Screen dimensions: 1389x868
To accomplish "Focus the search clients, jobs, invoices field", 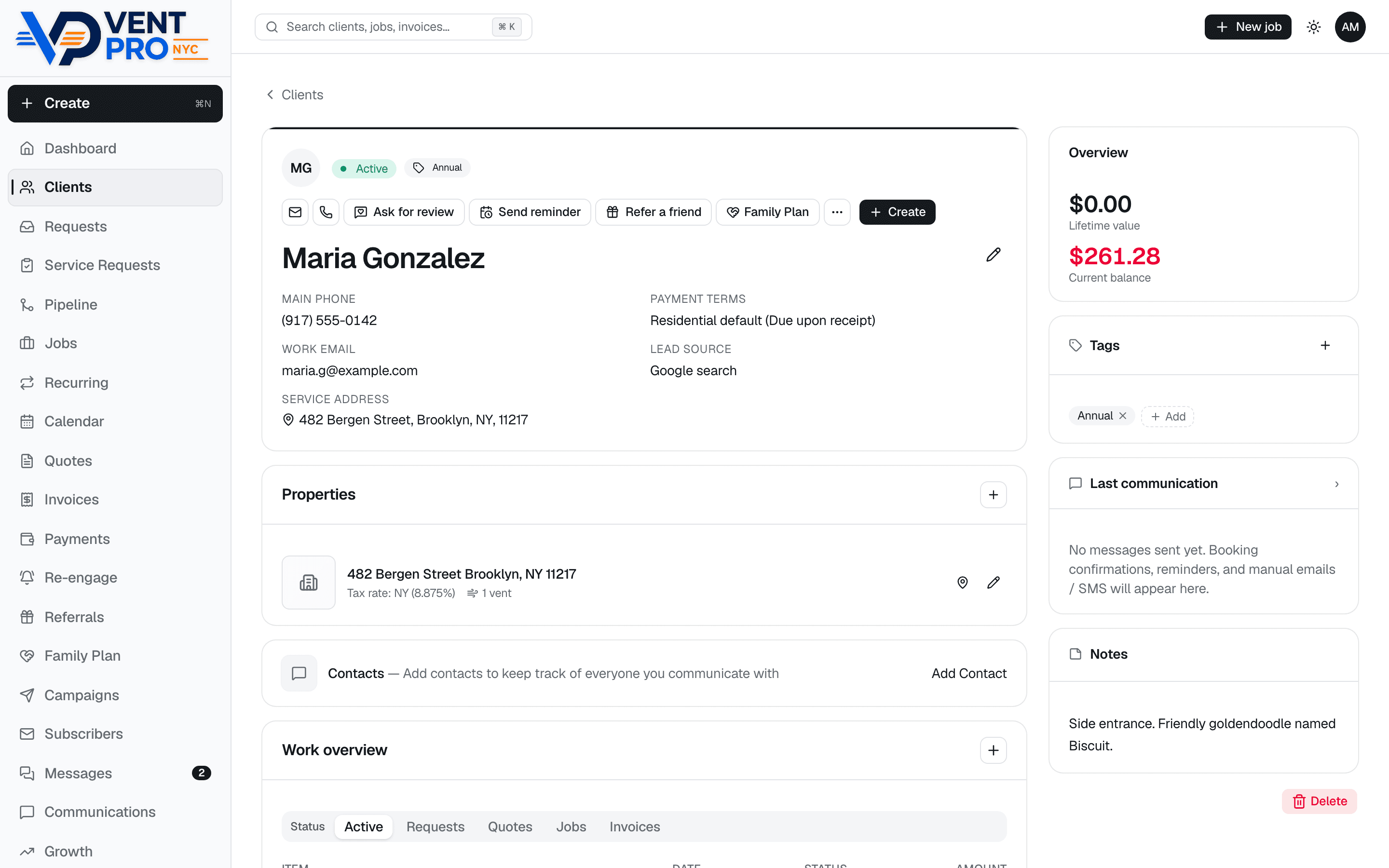I will [393, 27].
